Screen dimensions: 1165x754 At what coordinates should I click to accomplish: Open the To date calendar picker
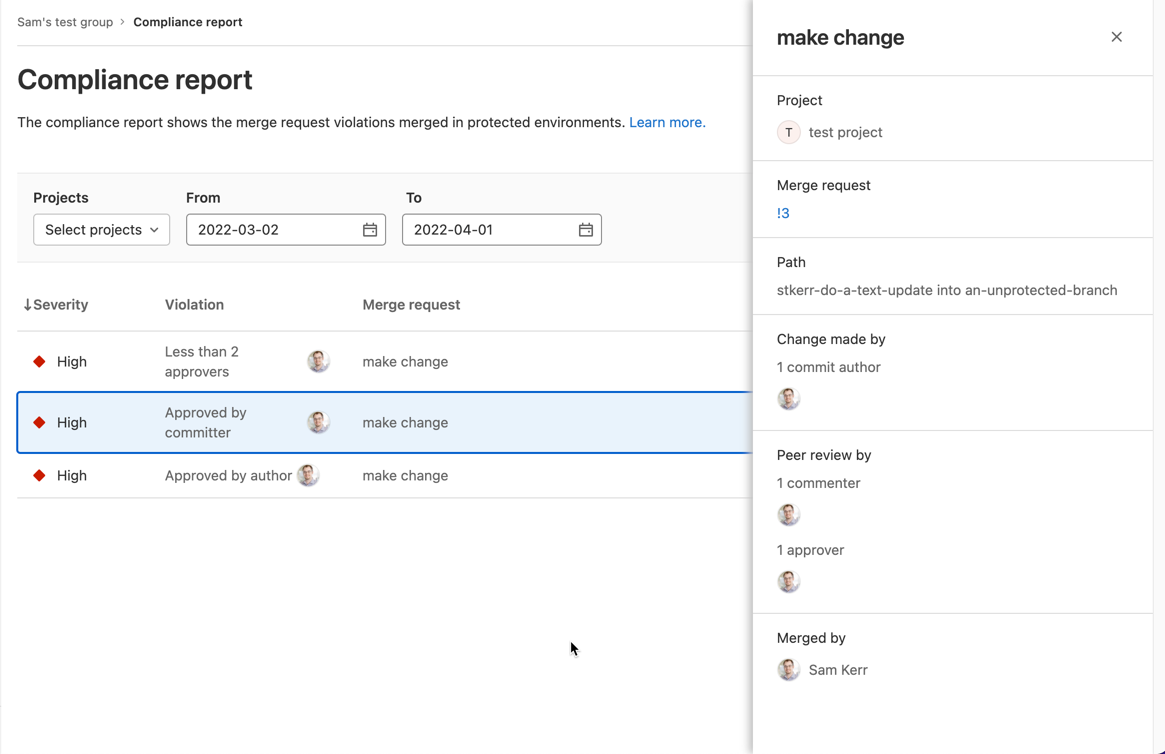click(585, 229)
